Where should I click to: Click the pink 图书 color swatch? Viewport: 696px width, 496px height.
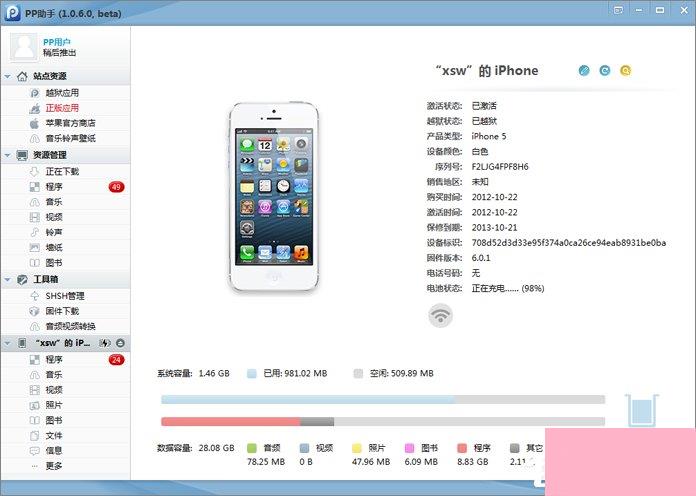pos(409,448)
